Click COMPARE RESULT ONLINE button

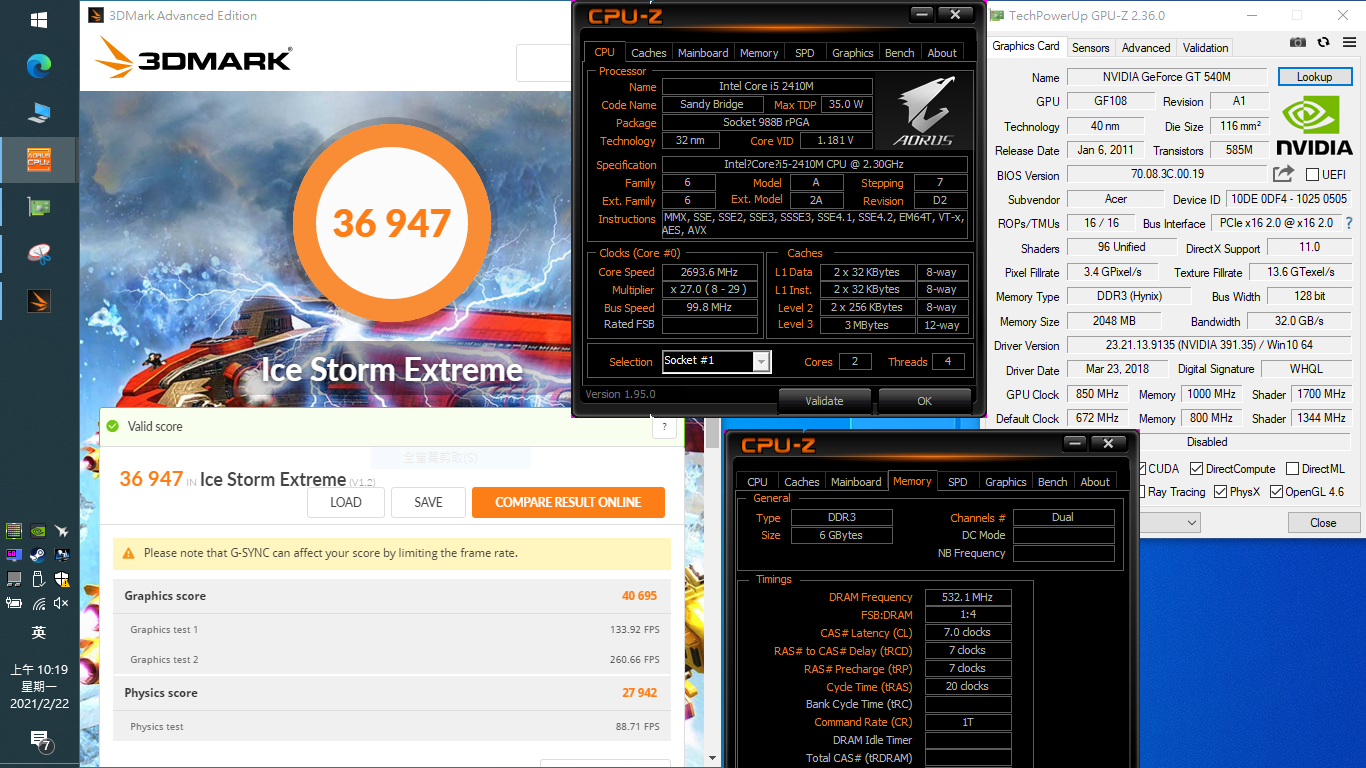(x=568, y=502)
